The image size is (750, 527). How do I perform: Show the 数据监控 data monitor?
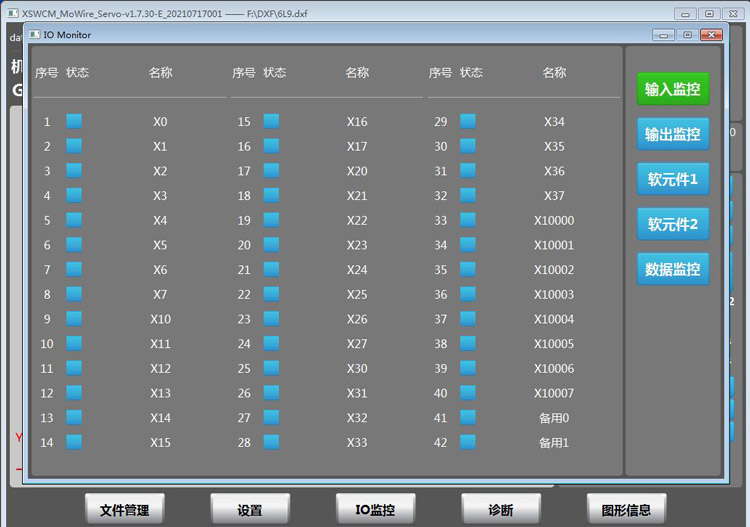pos(673,269)
